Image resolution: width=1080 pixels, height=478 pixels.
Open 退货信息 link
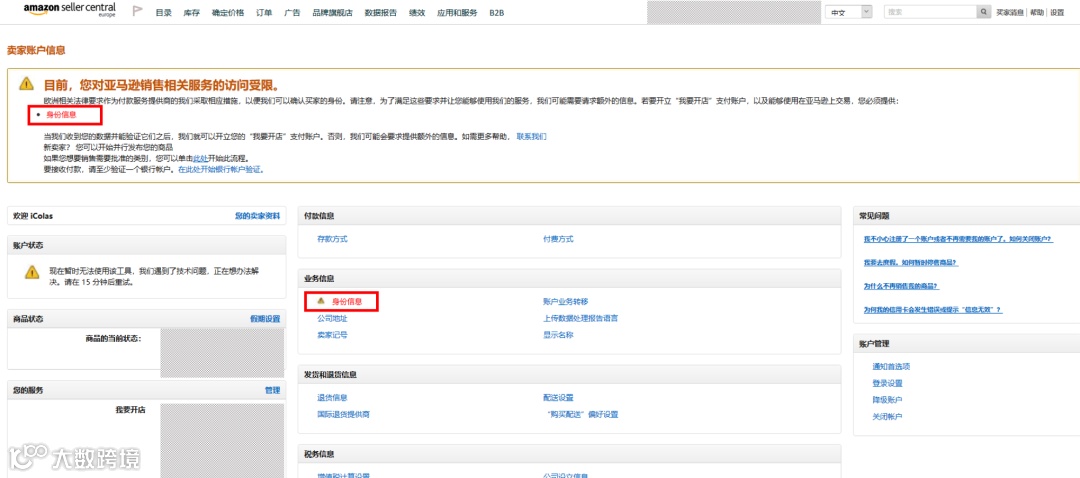332,398
